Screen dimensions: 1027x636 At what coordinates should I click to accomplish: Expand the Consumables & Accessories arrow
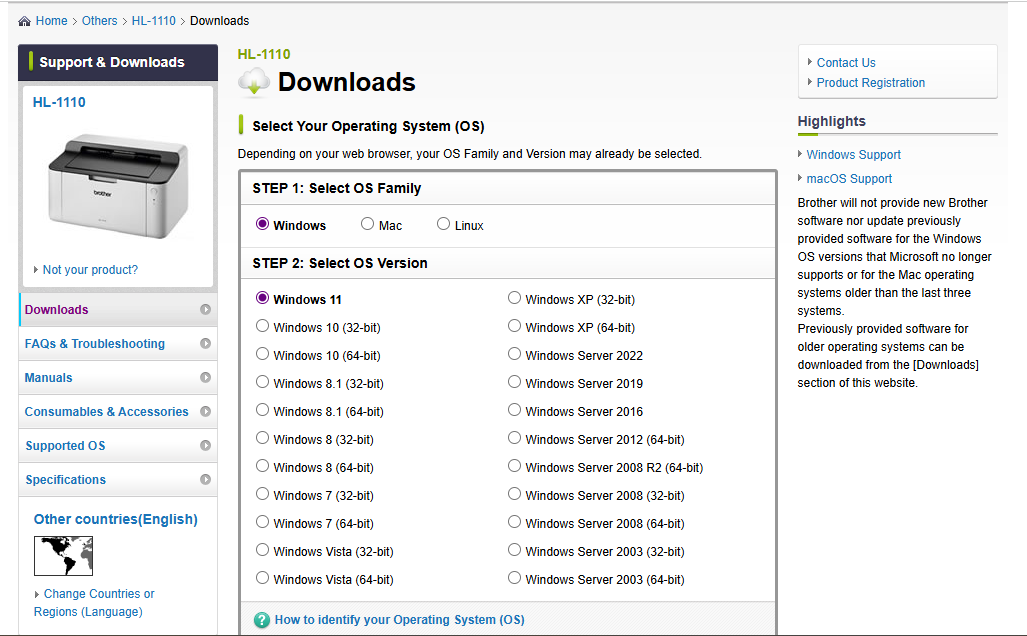coord(205,412)
